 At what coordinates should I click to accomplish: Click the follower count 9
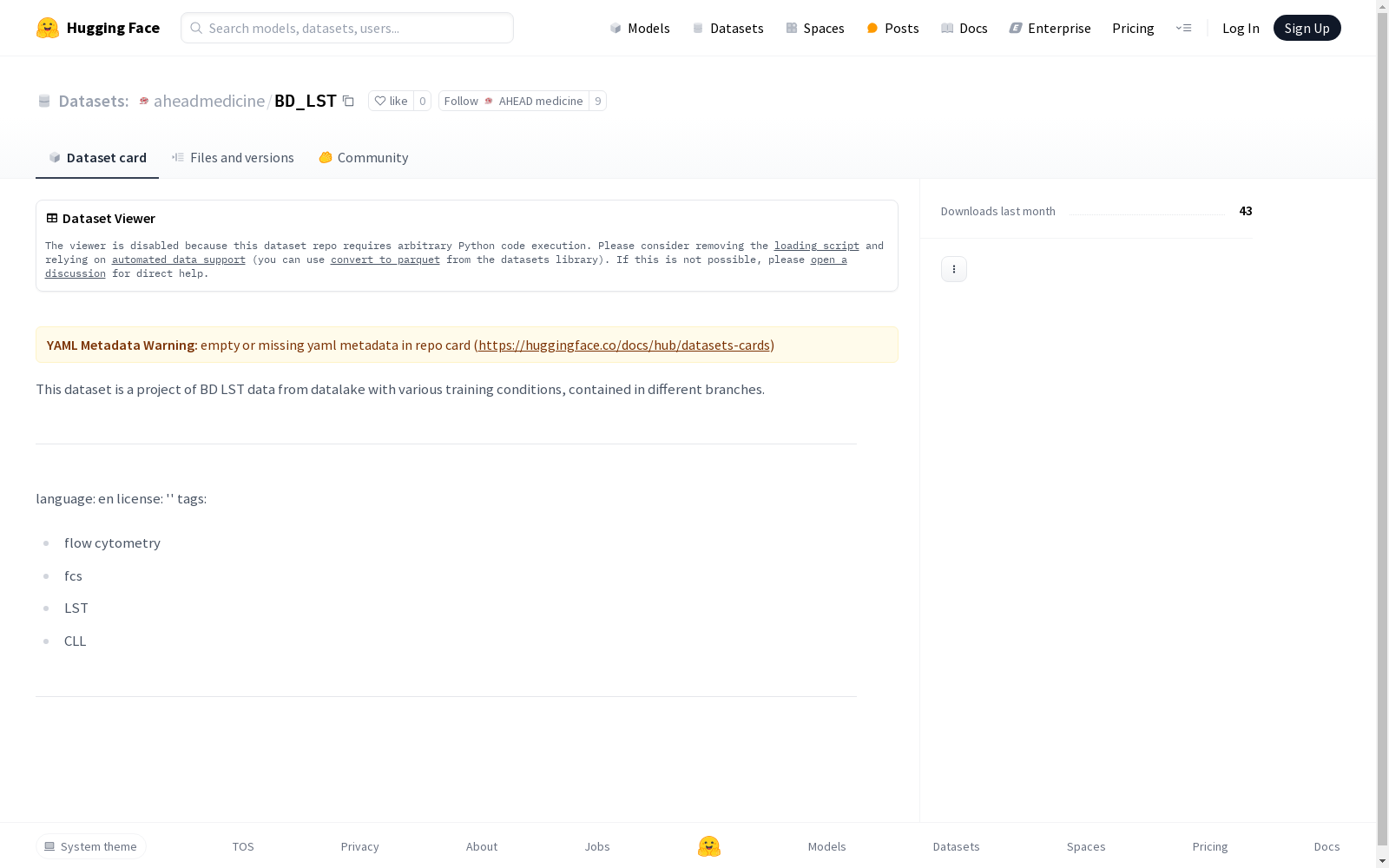[x=597, y=101]
